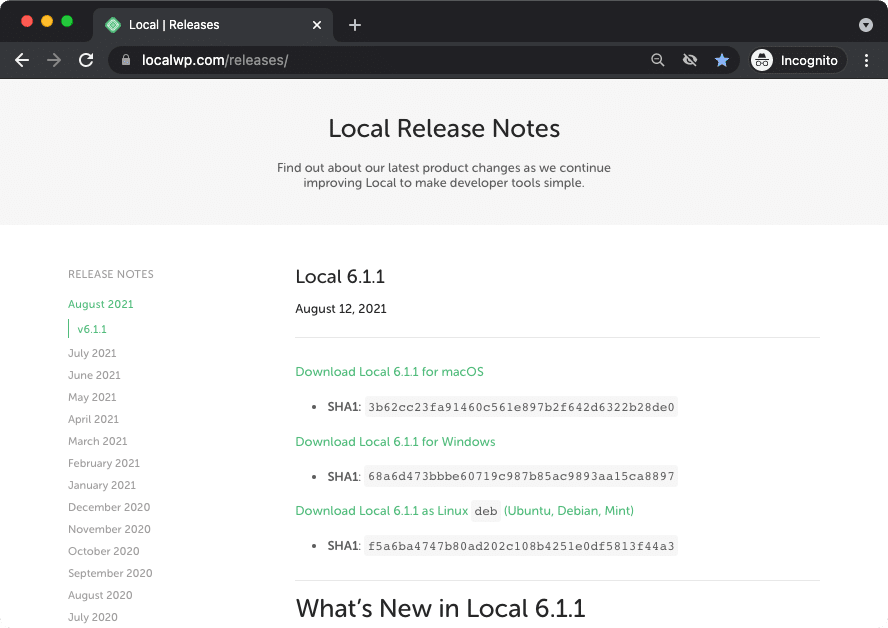Open September 2020 release notes
Image resolution: width=888 pixels, height=628 pixels.
(110, 573)
